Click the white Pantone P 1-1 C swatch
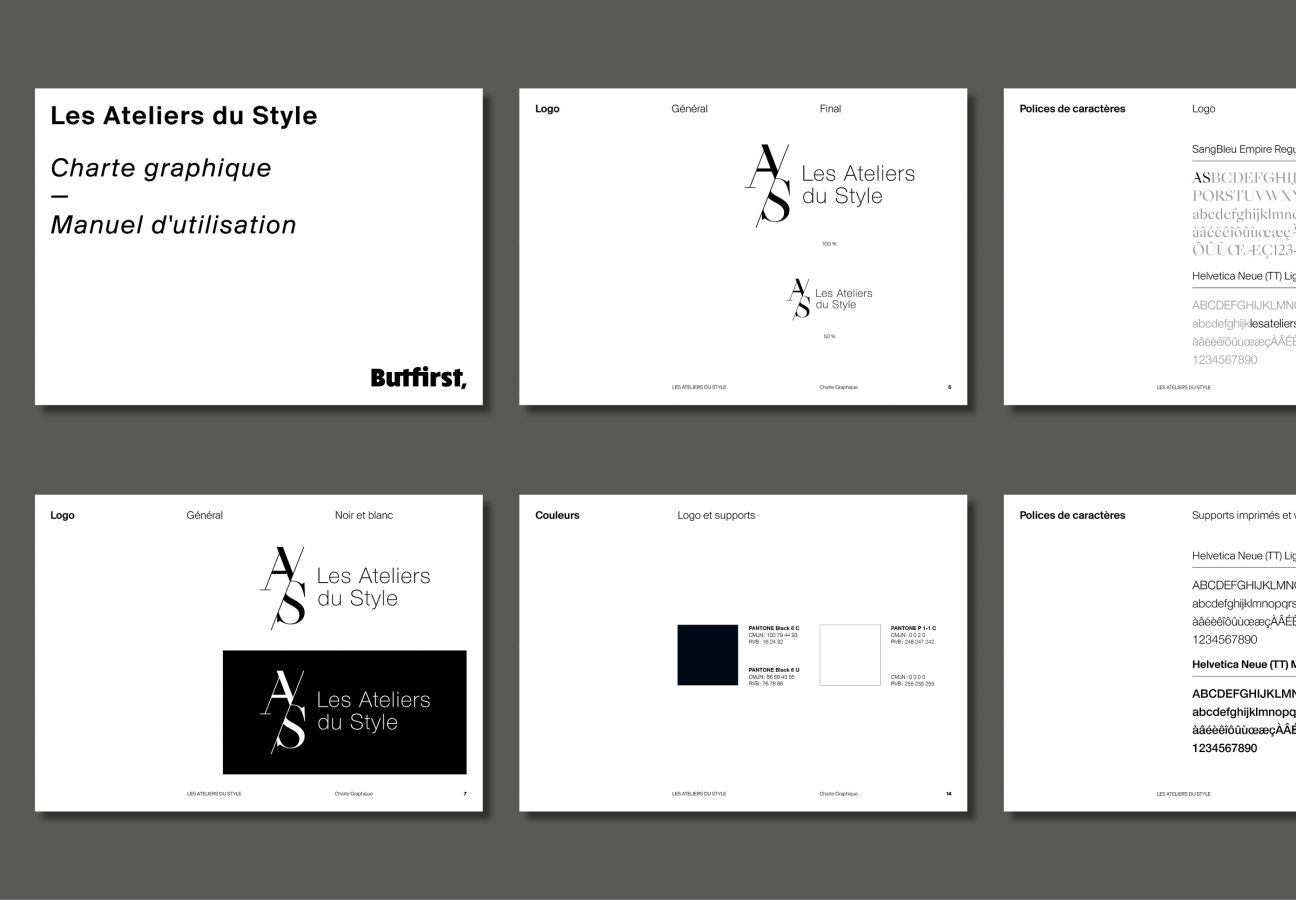The height and width of the screenshot is (900, 1296). point(850,655)
